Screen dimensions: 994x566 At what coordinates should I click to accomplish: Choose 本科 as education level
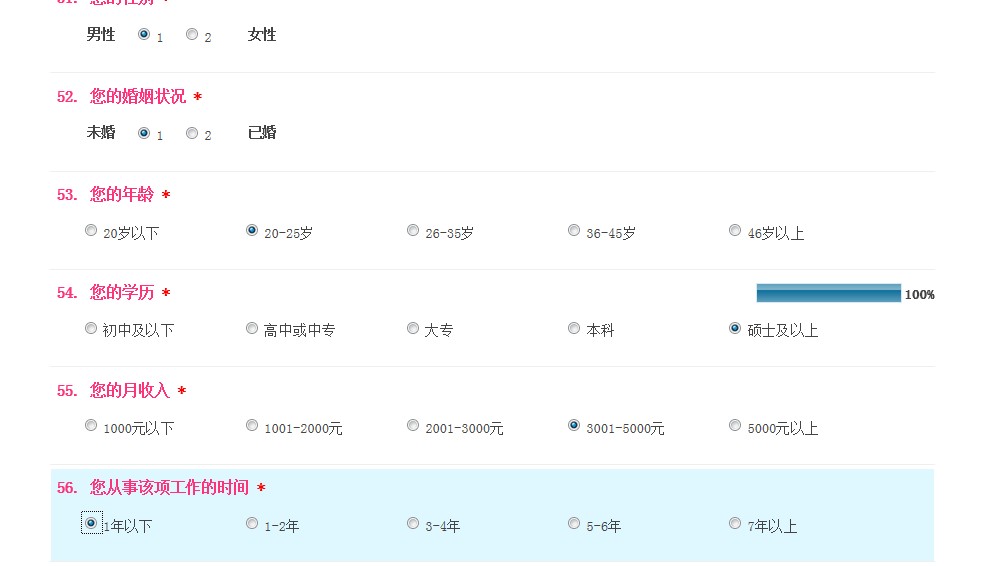pyautogui.click(x=574, y=328)
